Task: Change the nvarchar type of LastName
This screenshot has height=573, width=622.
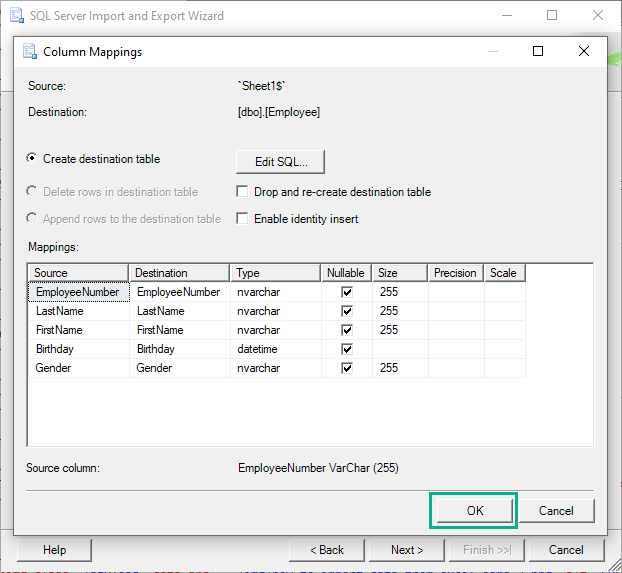Action: click(x=276, y=311)
